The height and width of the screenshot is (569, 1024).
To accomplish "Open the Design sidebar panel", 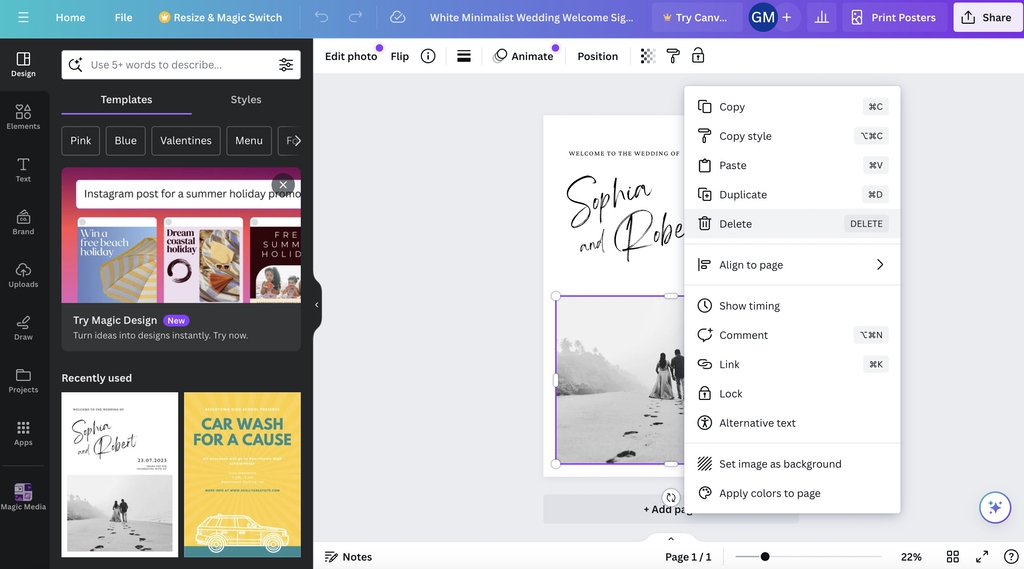I will [23, 65].
